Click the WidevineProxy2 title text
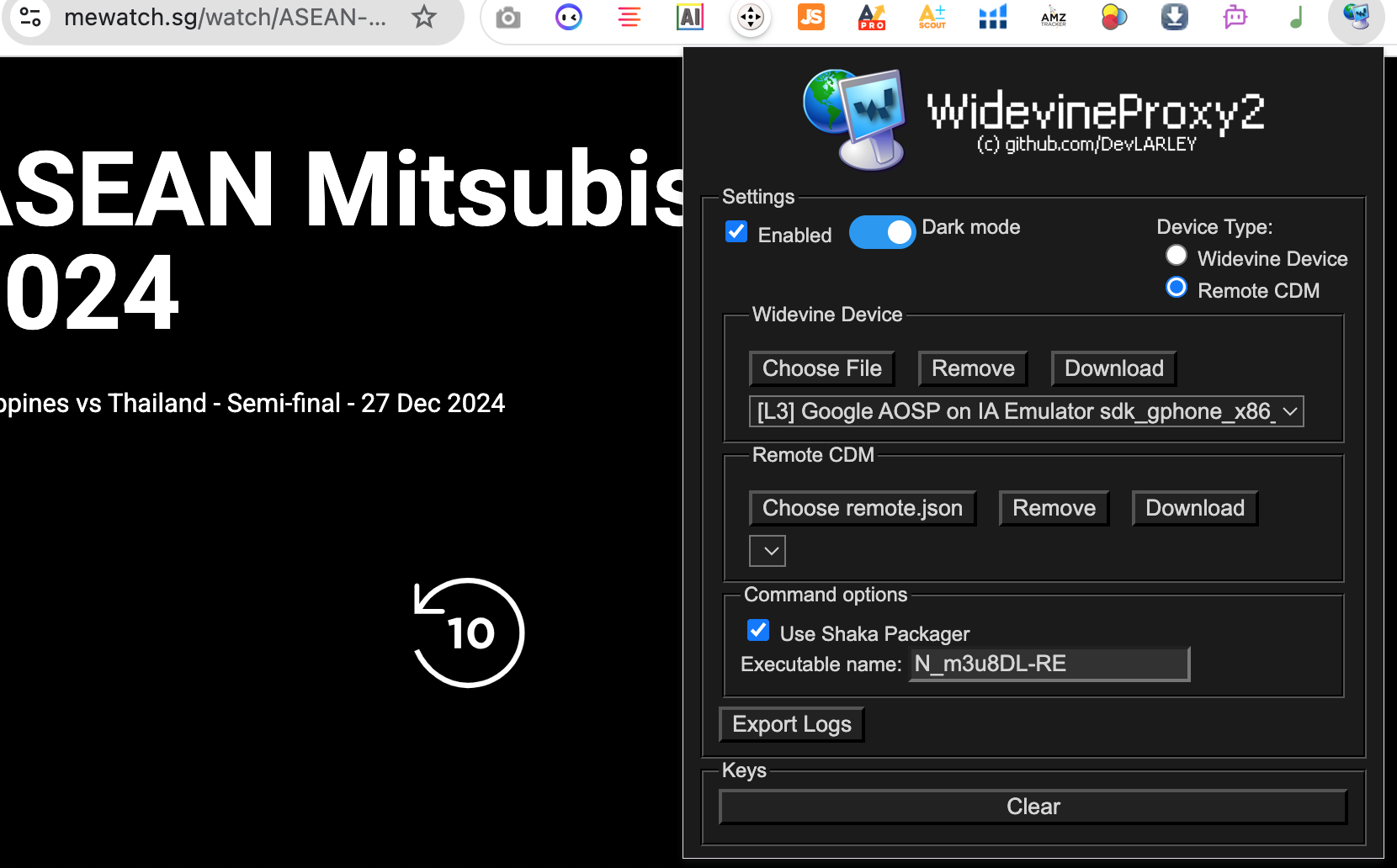The width and height of the screenshot is (1397, 868). pos(1096,112)
